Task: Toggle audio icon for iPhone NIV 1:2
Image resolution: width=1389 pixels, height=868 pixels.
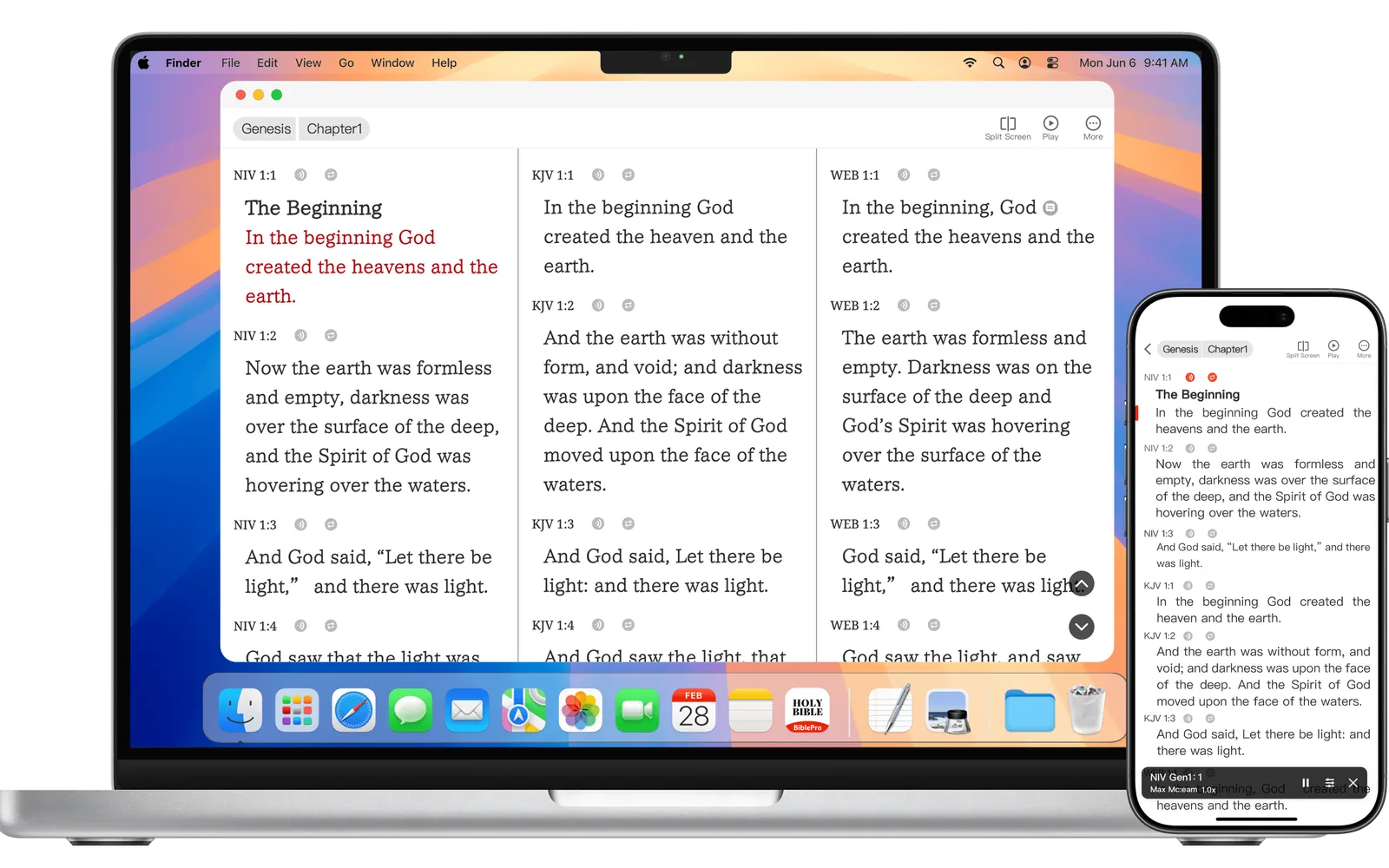Action: click(1190, 449)
